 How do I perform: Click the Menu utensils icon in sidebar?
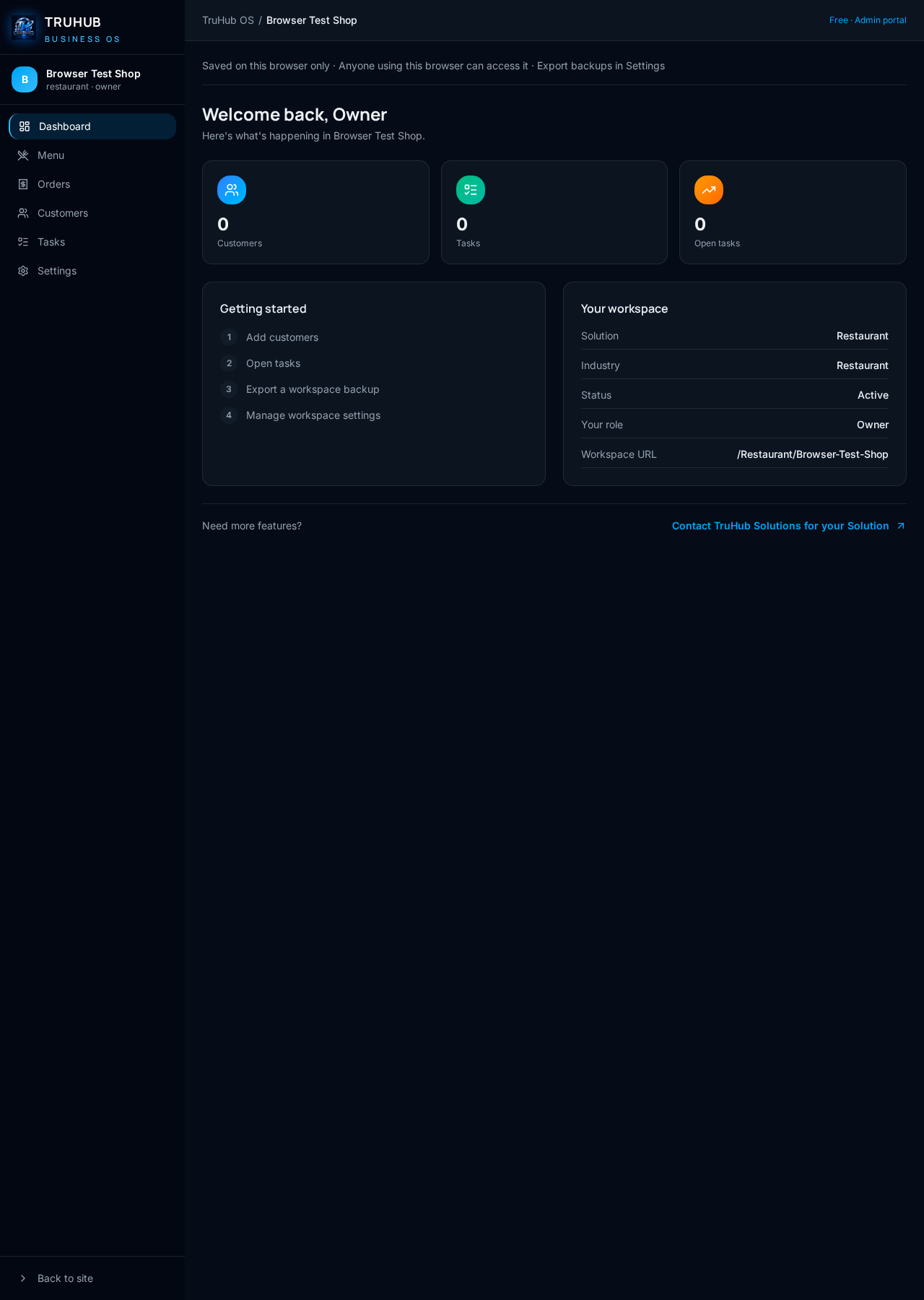23,155
